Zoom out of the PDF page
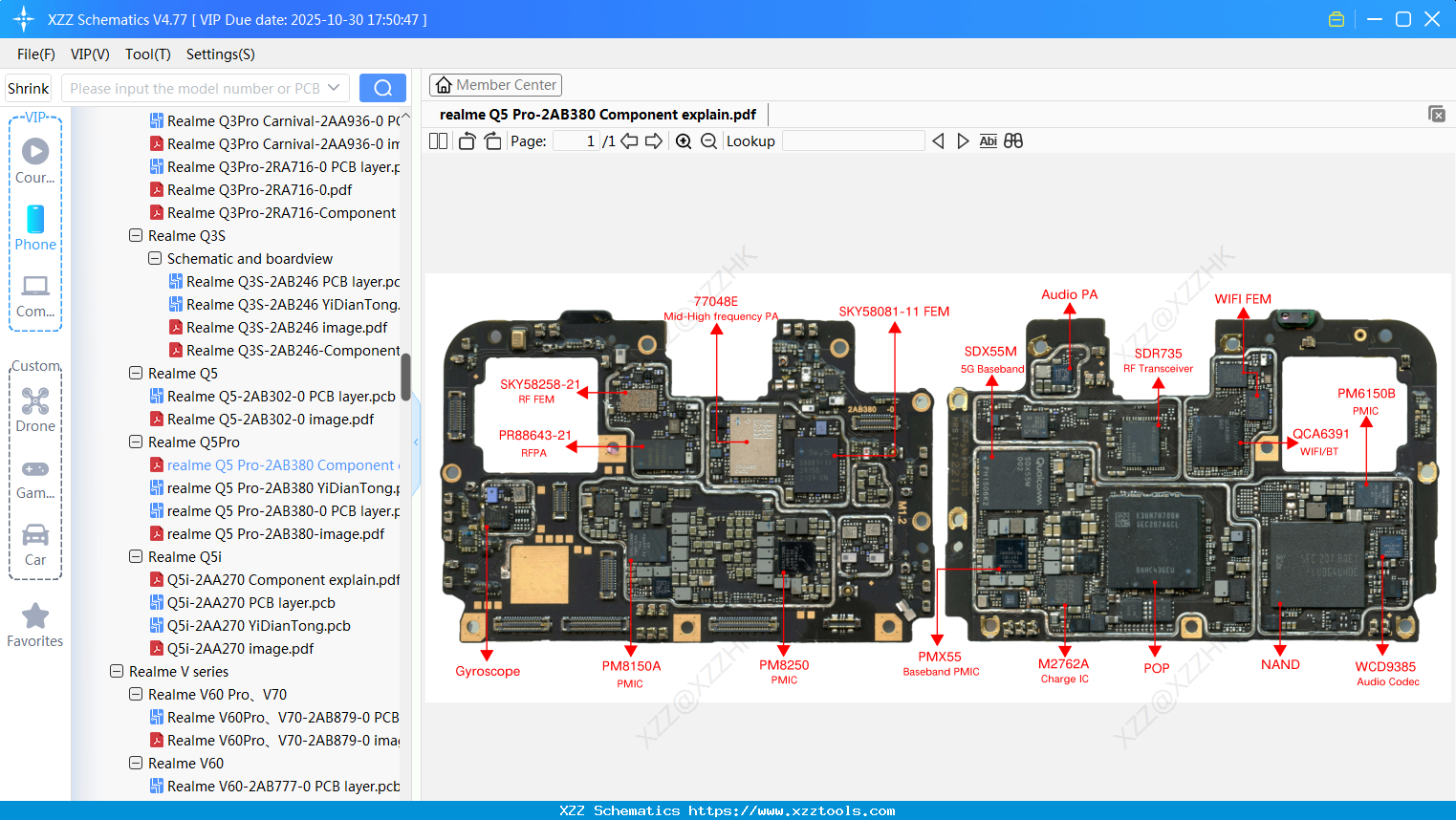Screen dimensions: 1456x820 [x=708, y=140]
